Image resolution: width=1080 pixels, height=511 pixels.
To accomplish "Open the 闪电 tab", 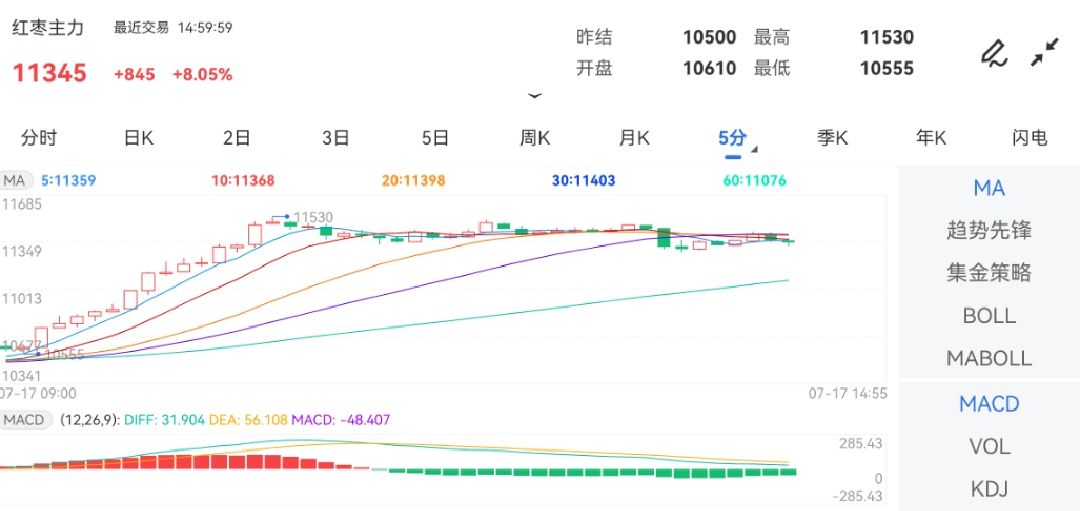I will 1030,138.
